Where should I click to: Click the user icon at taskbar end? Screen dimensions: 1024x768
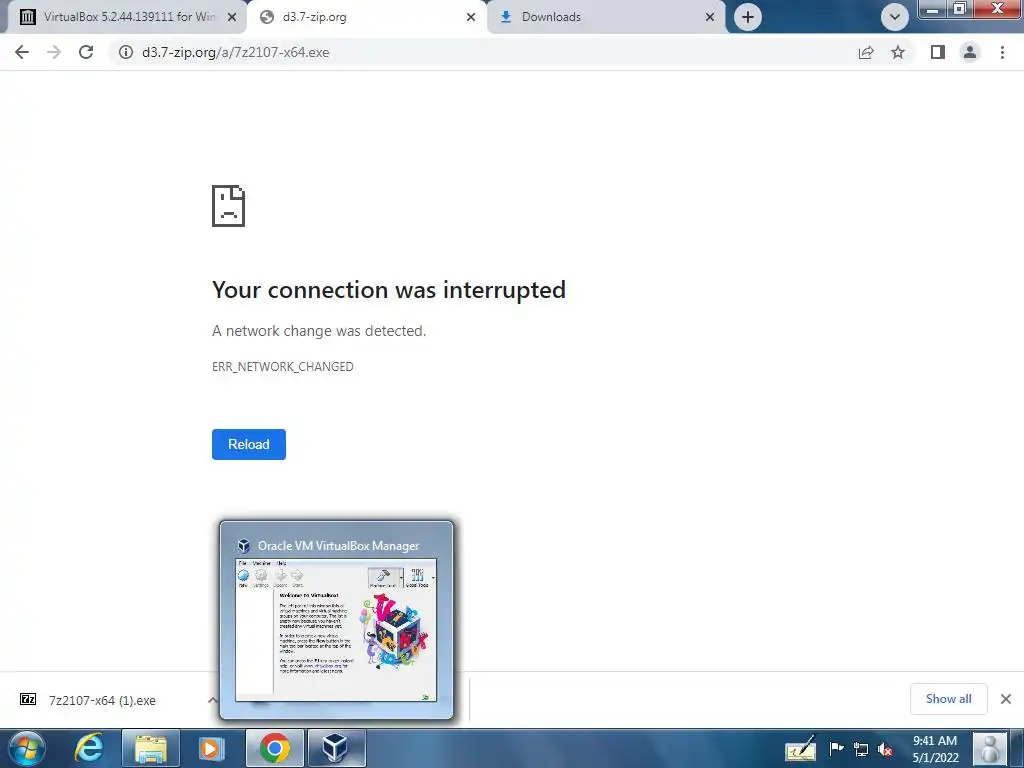(990, 748)
